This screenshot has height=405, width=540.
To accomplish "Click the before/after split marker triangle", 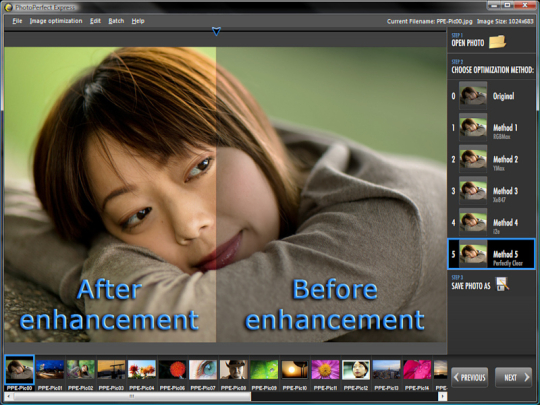I will click(216, 31).
